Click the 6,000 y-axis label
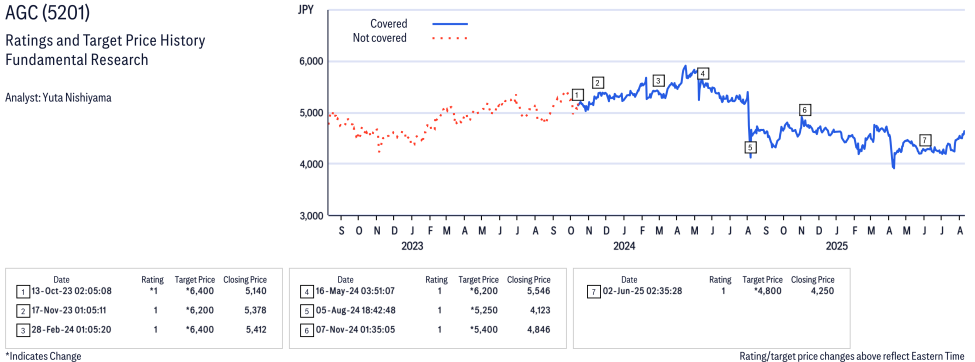The height and width of the screenshot is (362, 975). 312,62
